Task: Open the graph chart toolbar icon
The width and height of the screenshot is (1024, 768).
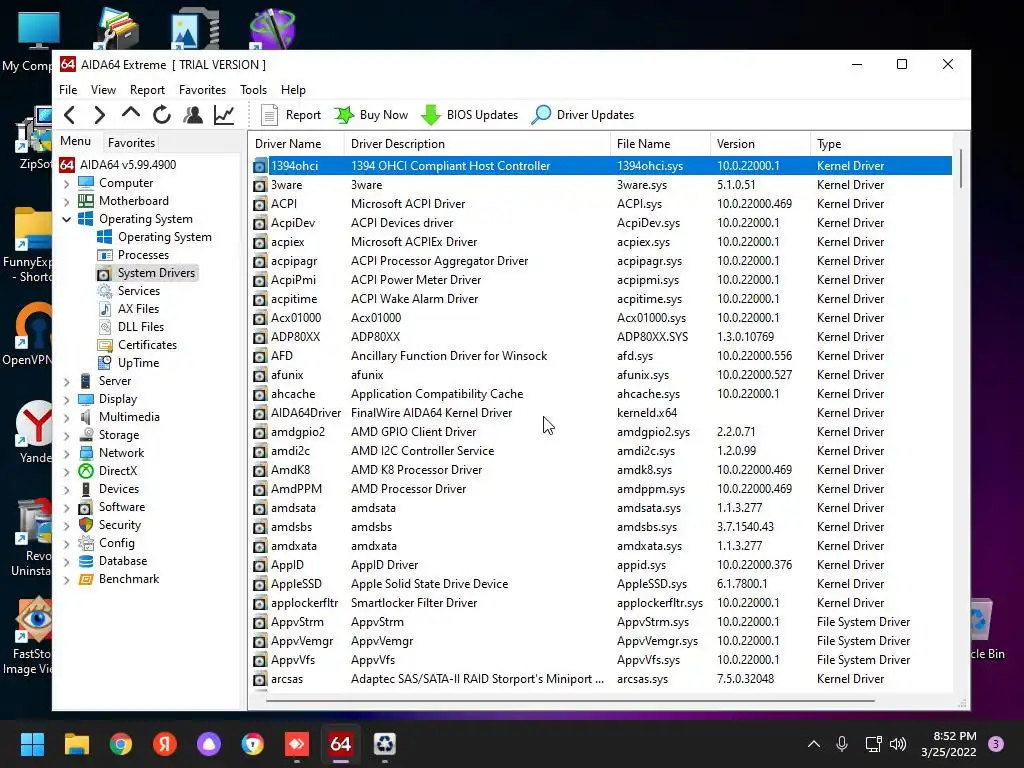Action: pyautogui.click(x=224, y=115)
